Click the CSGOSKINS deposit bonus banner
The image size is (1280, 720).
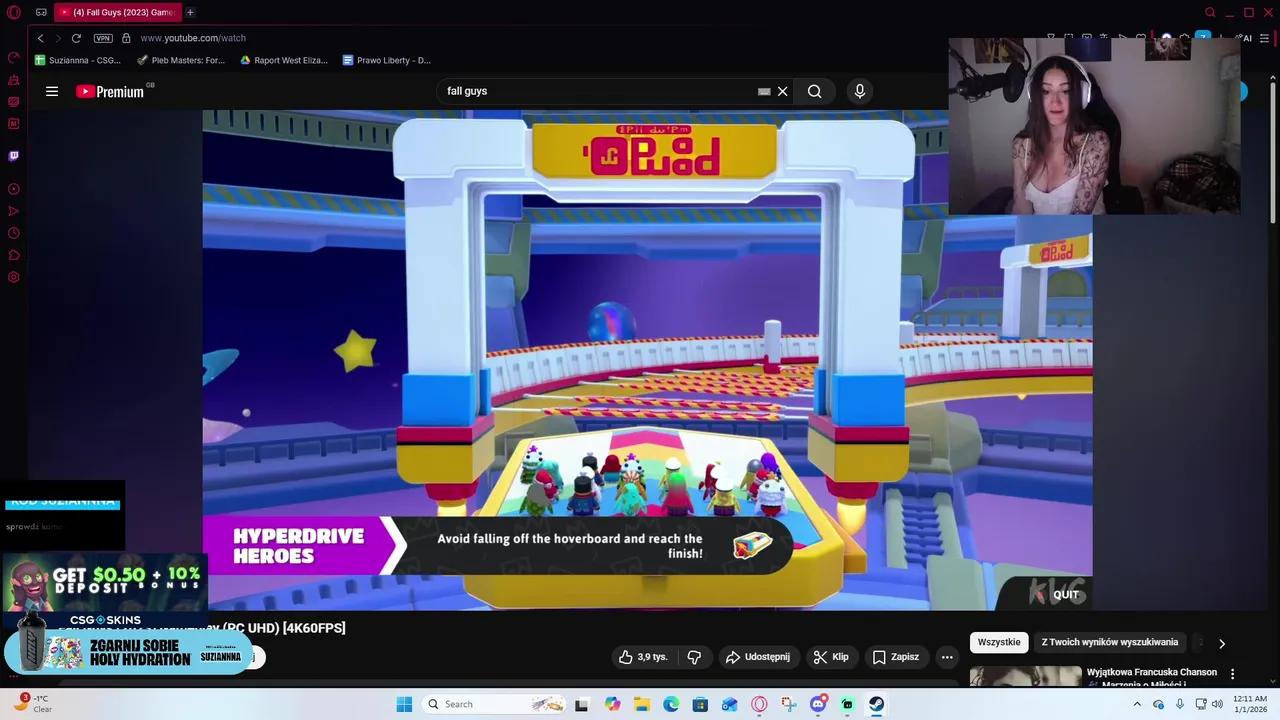point(104,590)
